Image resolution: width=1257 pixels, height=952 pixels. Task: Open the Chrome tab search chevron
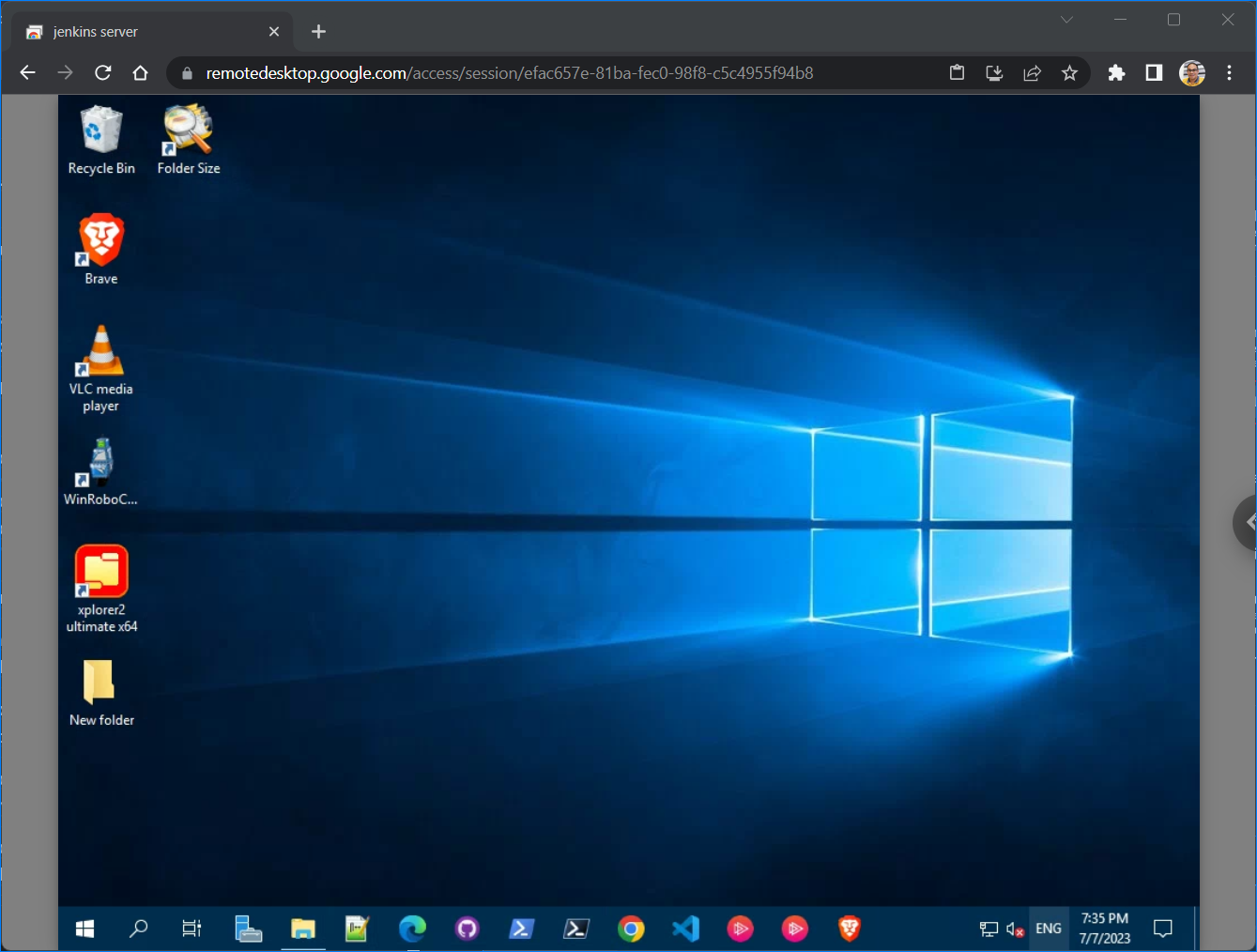click(x=1066, y=20)
